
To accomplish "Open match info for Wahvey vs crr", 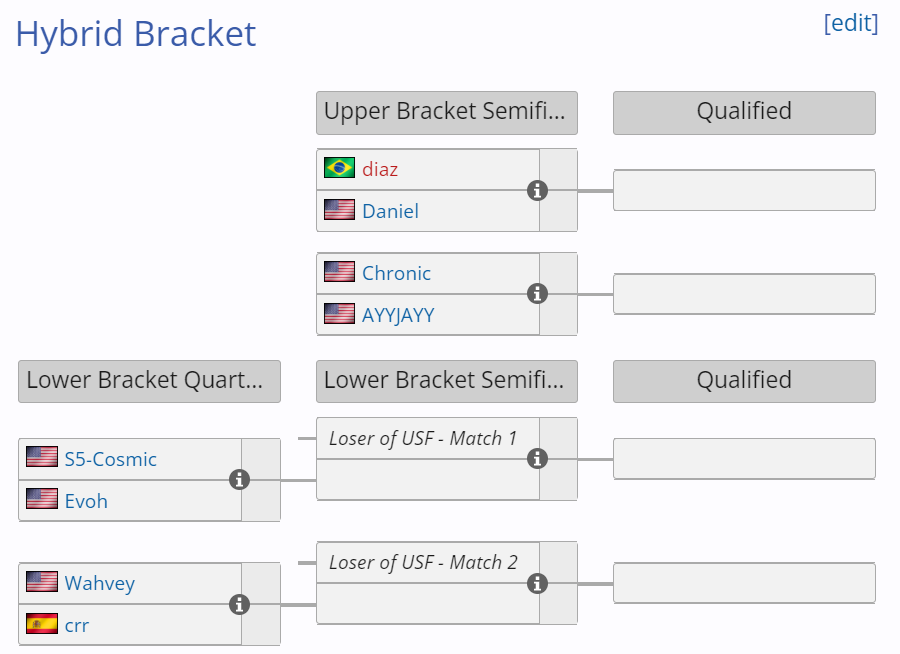I will coord(239,605).
